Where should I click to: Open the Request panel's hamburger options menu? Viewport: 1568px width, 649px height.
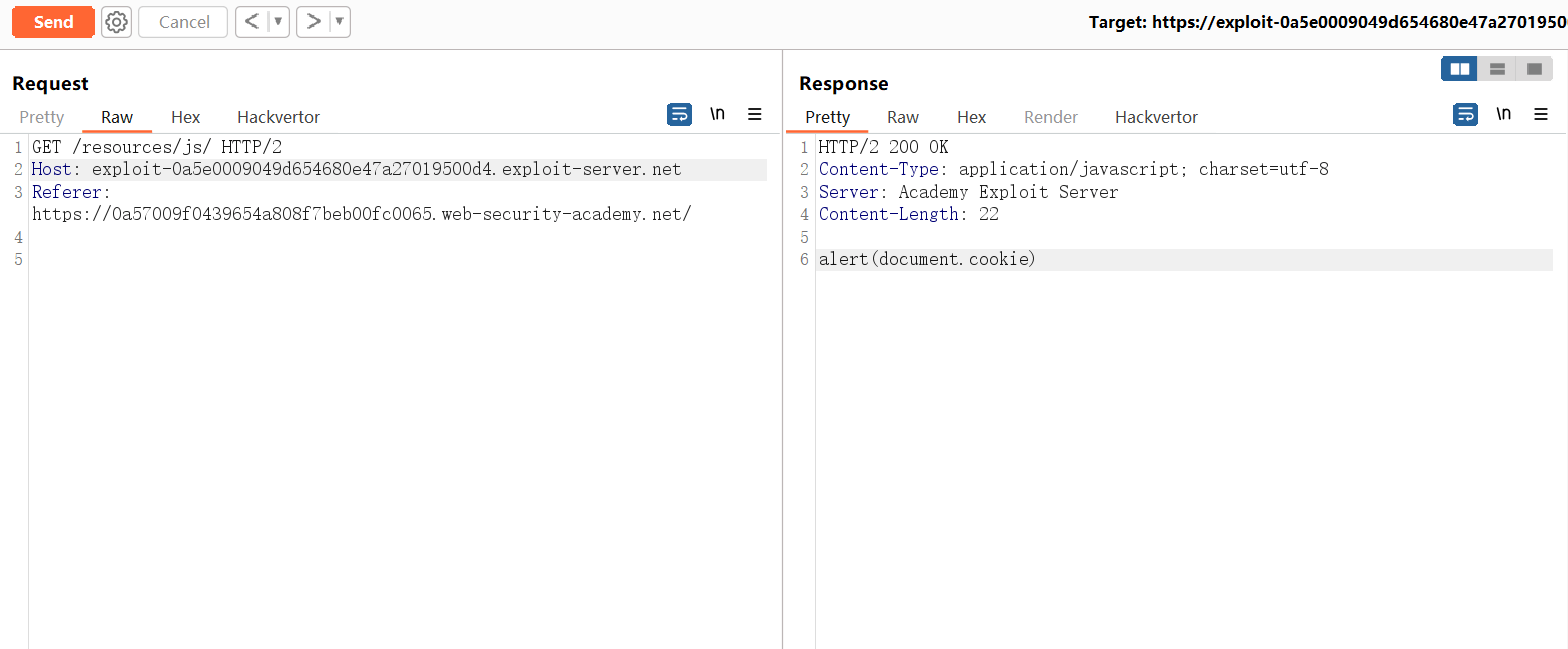pyautogui.click(x=755, y=114)
